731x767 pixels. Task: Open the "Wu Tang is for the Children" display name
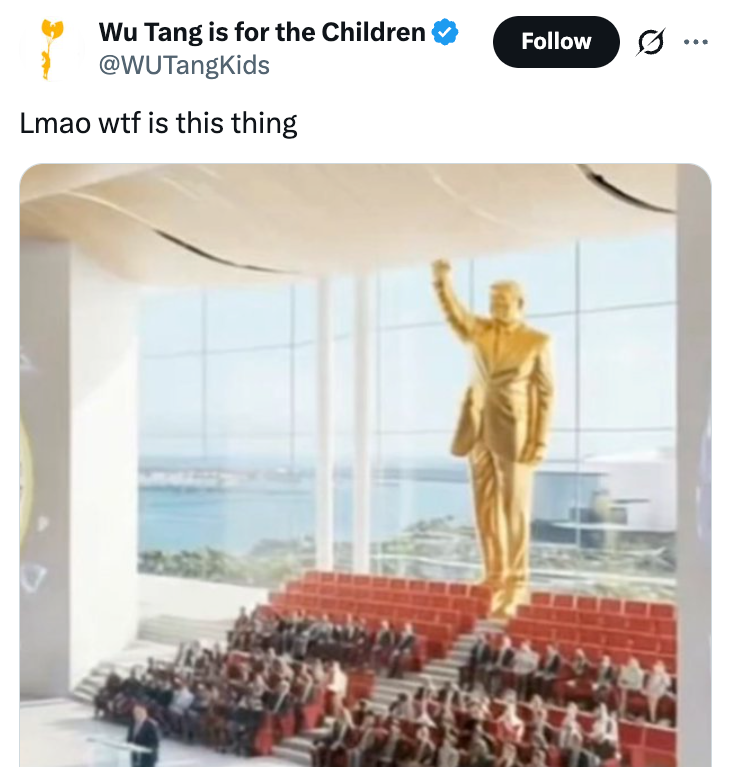pos(262,32)
